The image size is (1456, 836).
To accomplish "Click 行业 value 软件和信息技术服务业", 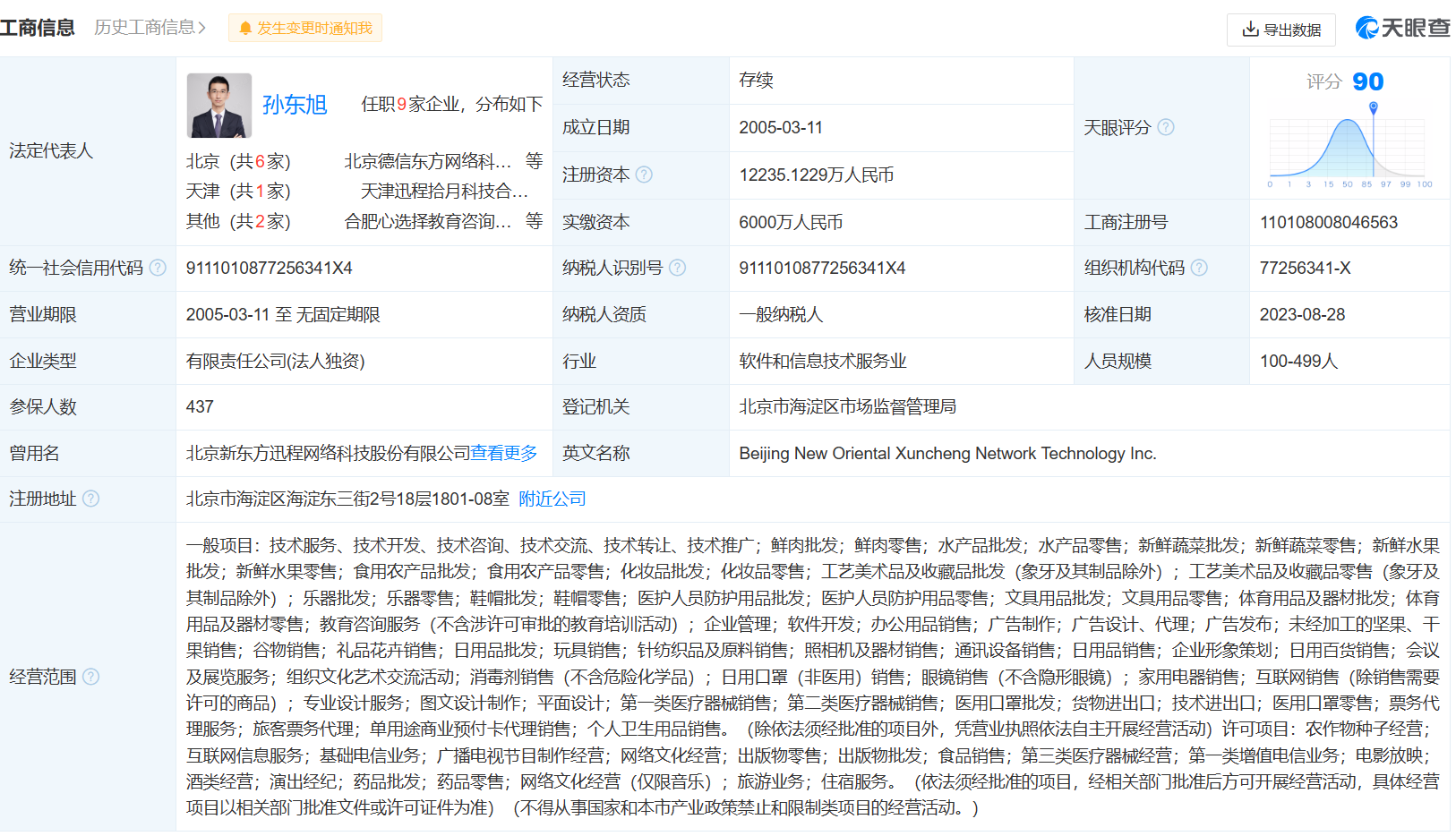I will point(823,361).
